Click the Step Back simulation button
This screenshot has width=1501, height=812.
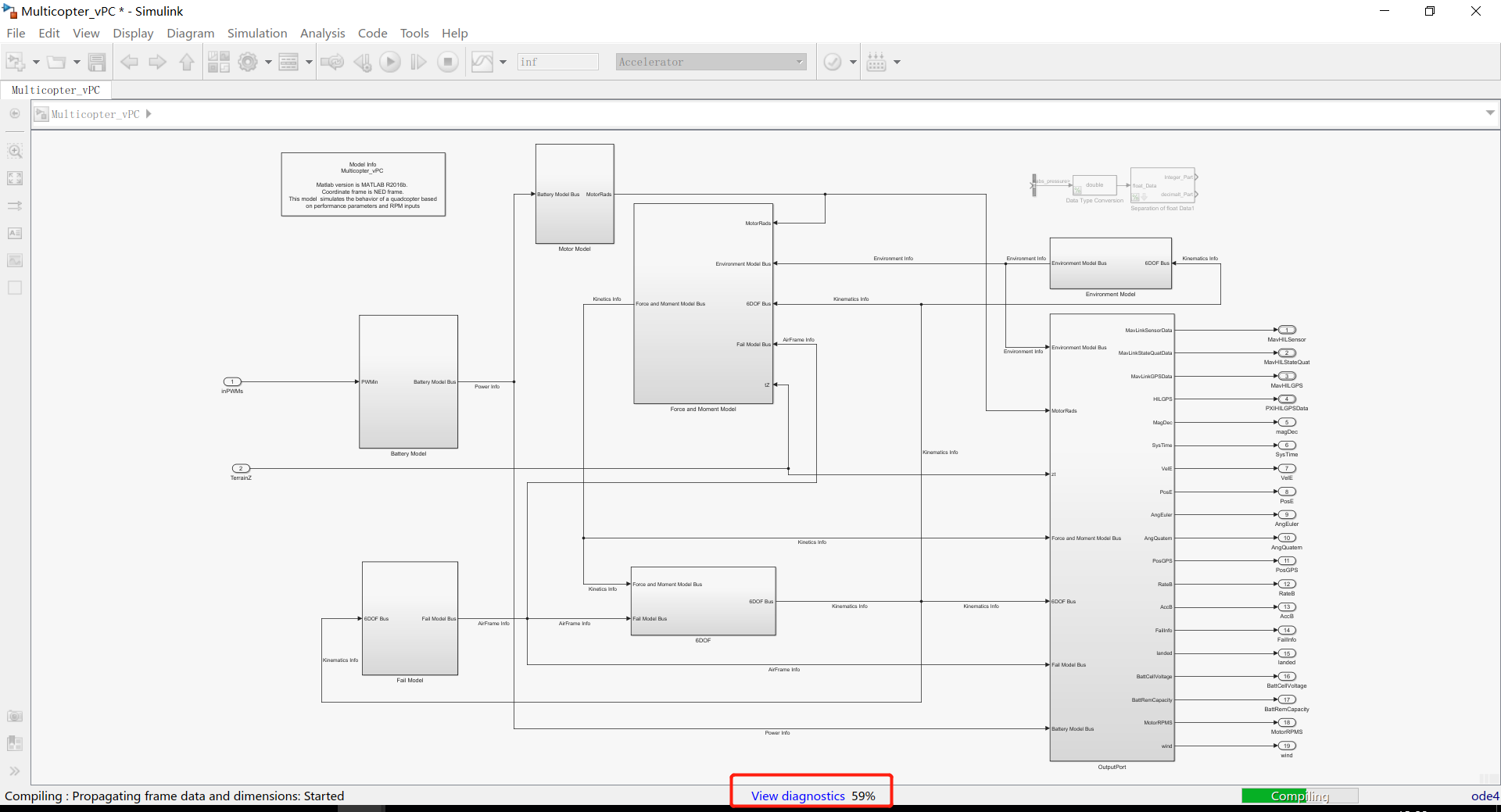point(362,62)
